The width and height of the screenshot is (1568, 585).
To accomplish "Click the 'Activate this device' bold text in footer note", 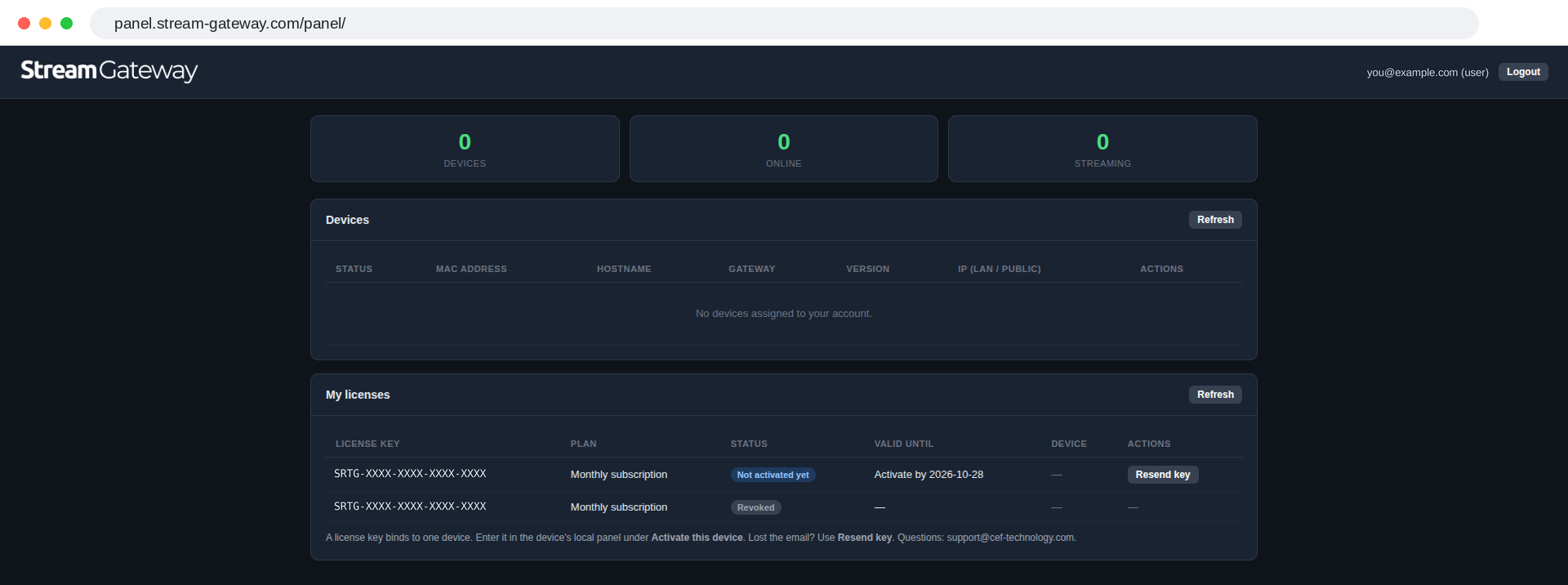I will pos(697,538).
